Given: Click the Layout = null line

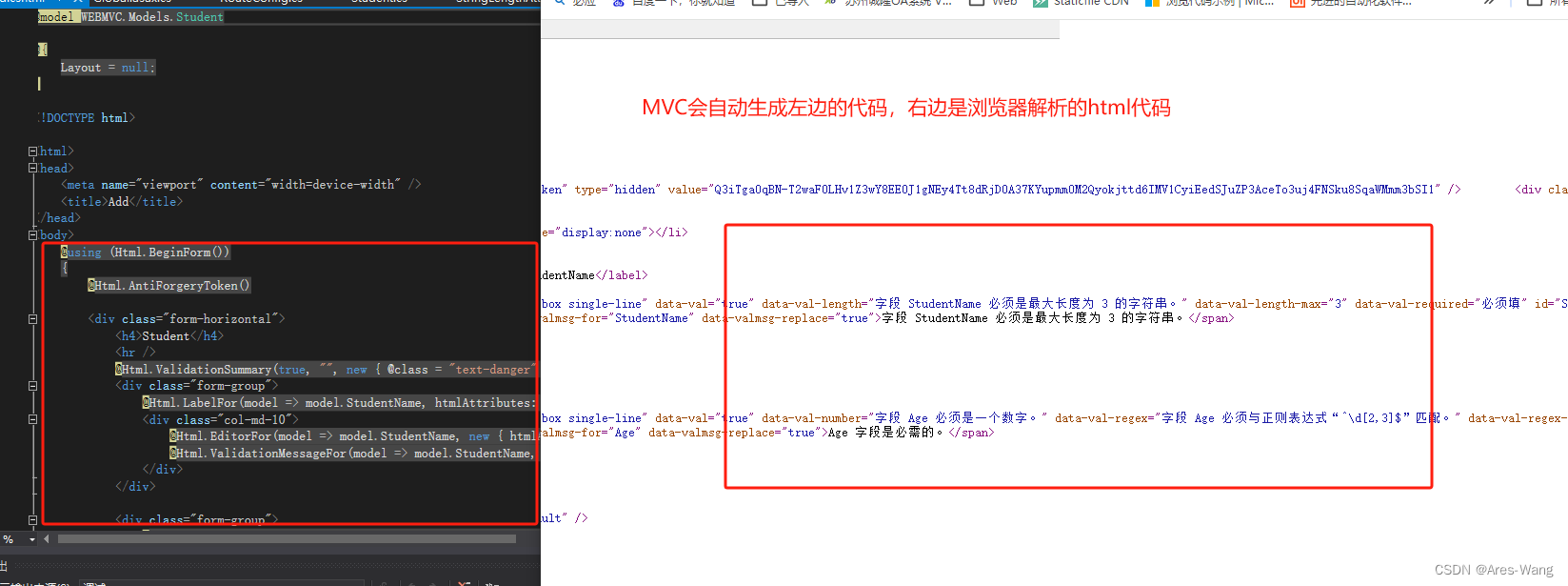Looking at the screenshot, I should (x=108, y=68).
